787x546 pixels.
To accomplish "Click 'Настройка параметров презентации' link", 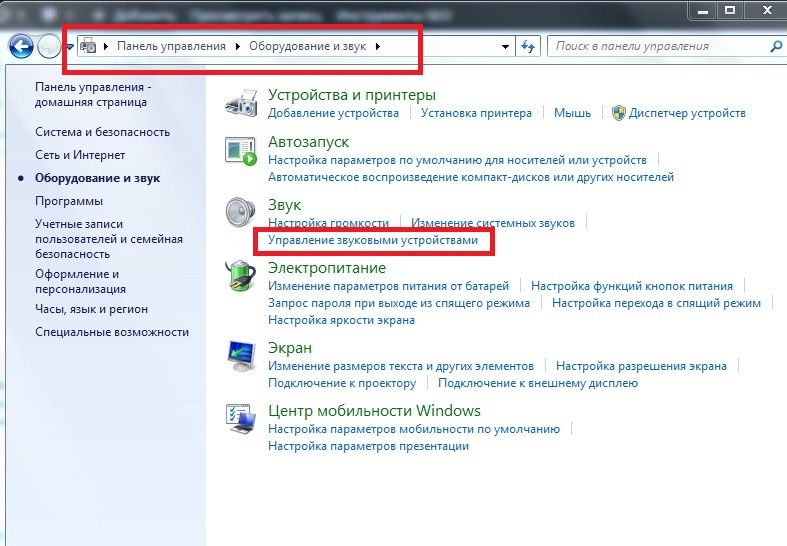I will pos(368,446).
